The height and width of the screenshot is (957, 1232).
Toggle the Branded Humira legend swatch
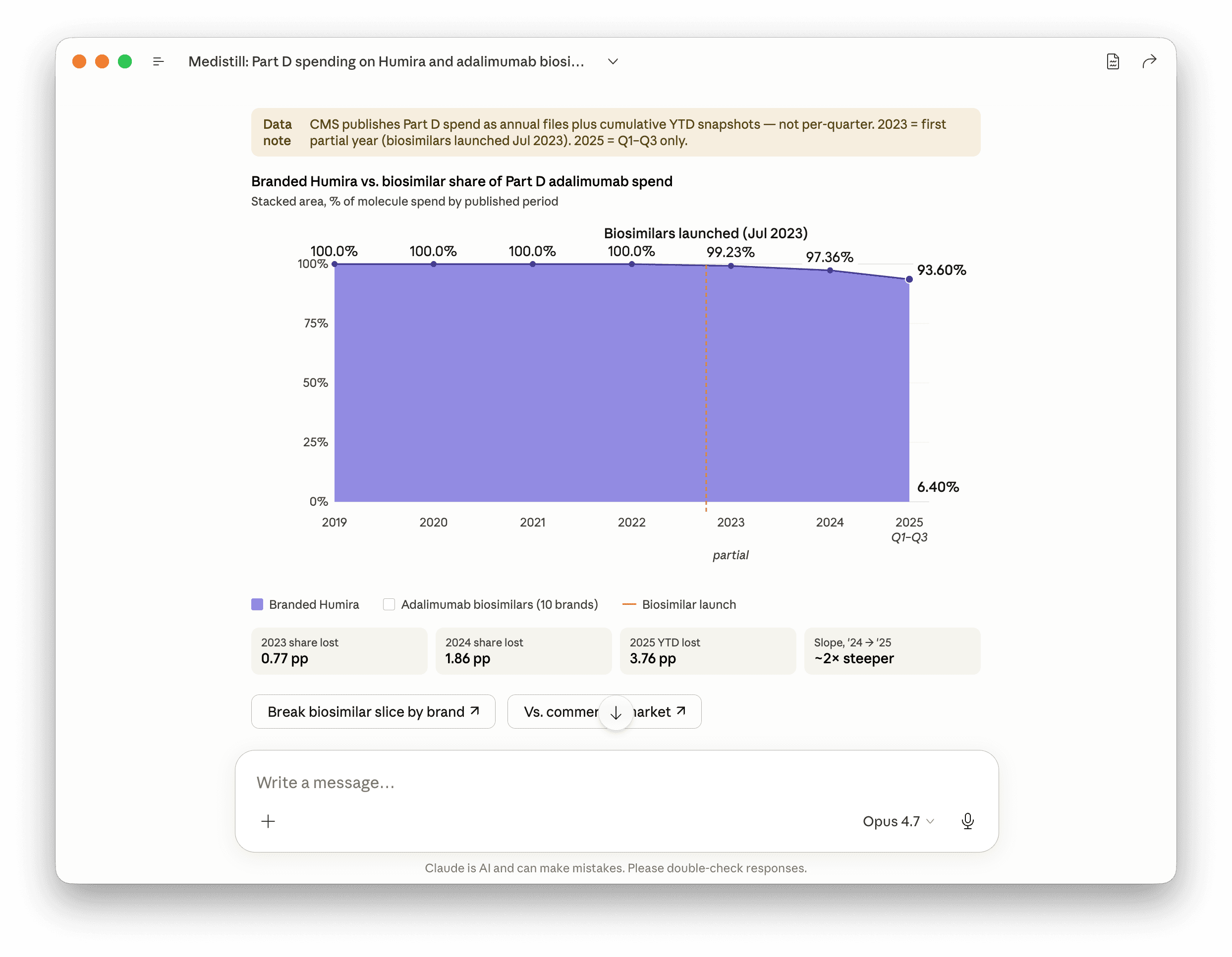pos(257,604)
